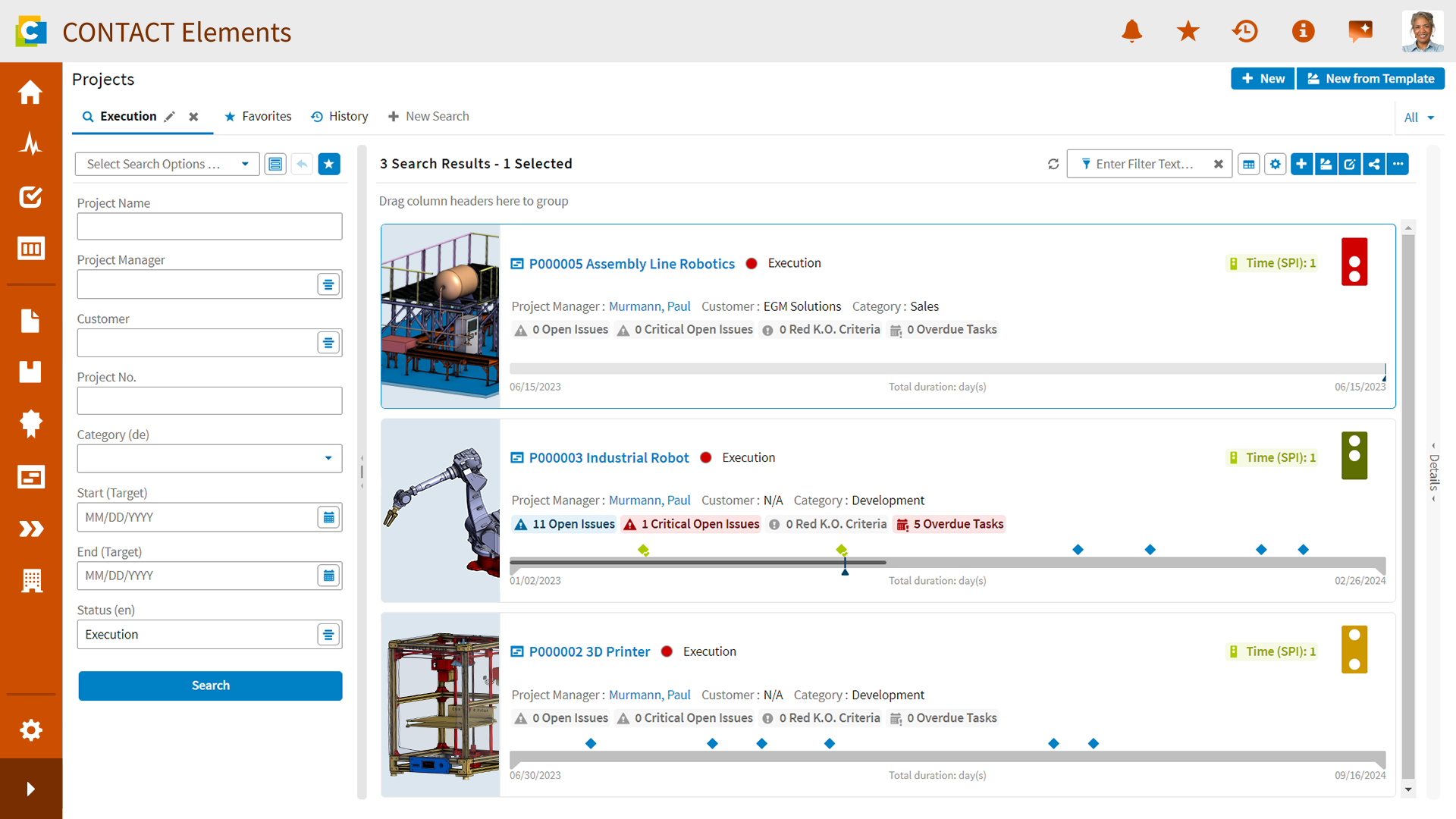Click new-from-template icon in results toolbar
The width and height of the screenshot is (1456, 819).
(x=1326, y=164)
